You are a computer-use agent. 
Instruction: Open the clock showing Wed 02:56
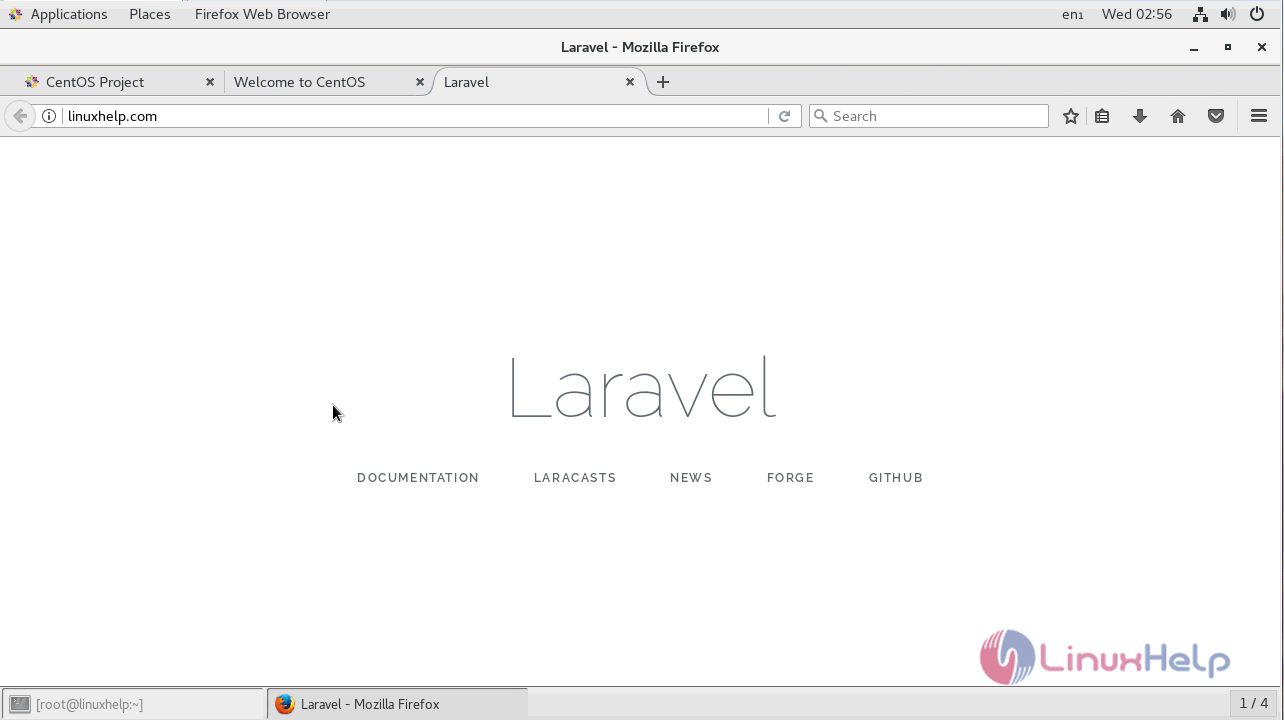(1137, 14)
